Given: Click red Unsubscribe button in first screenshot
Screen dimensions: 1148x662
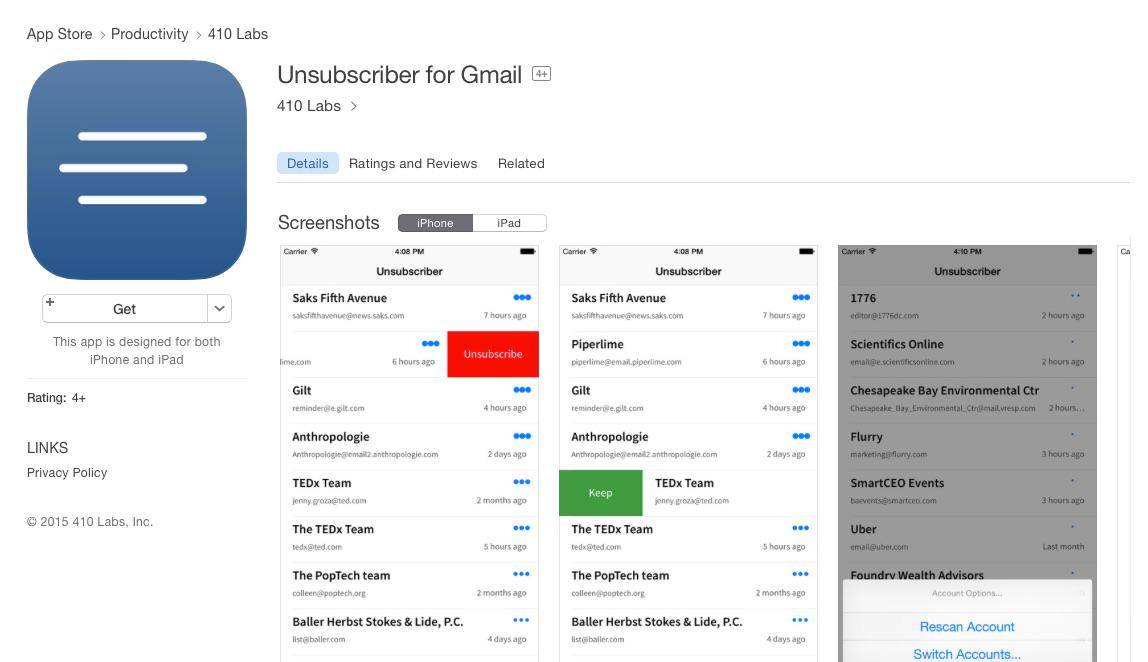Looking at the screenshot, I should point(493,354).
